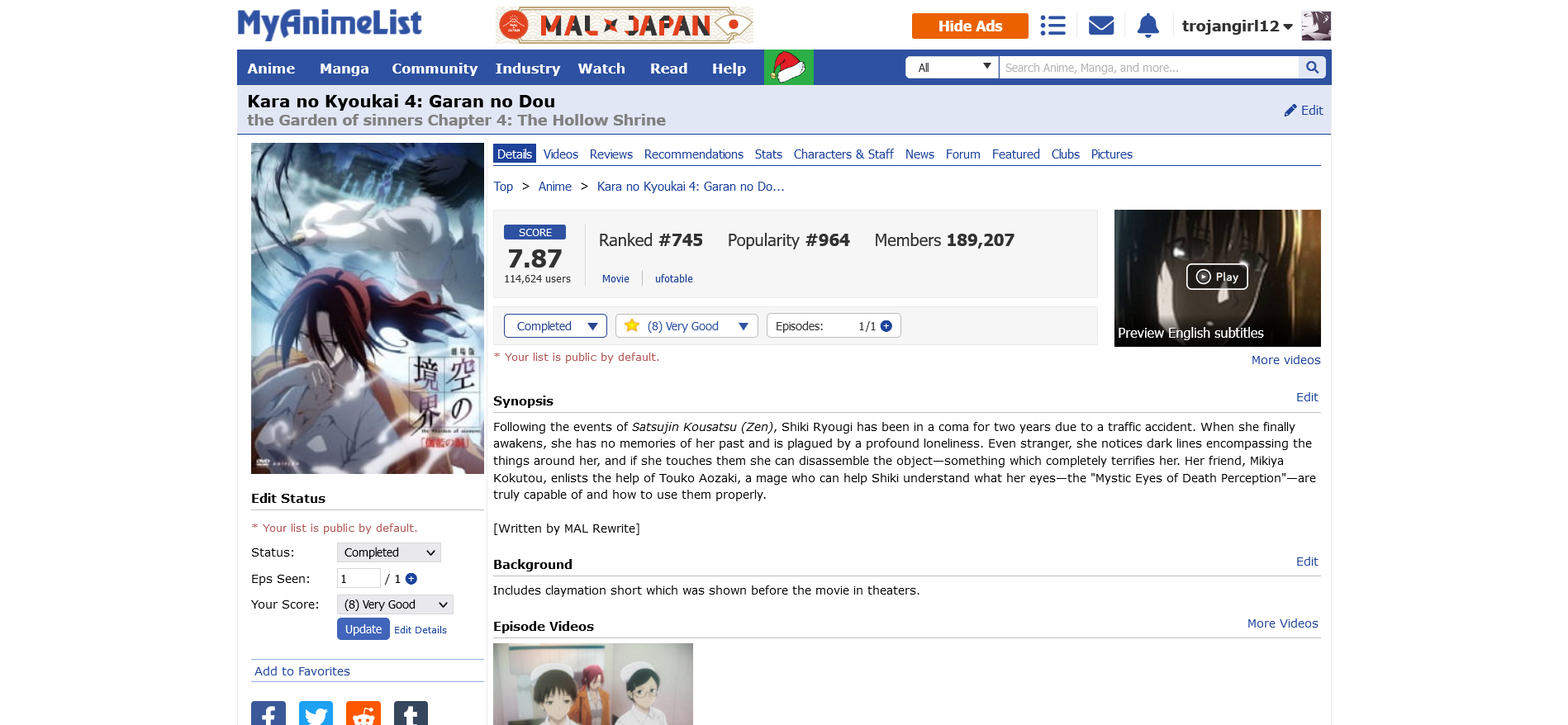The width and height of the screenshot is (1568, 725).
Task: Share on Tumblr icon
Action: (411, 714)
